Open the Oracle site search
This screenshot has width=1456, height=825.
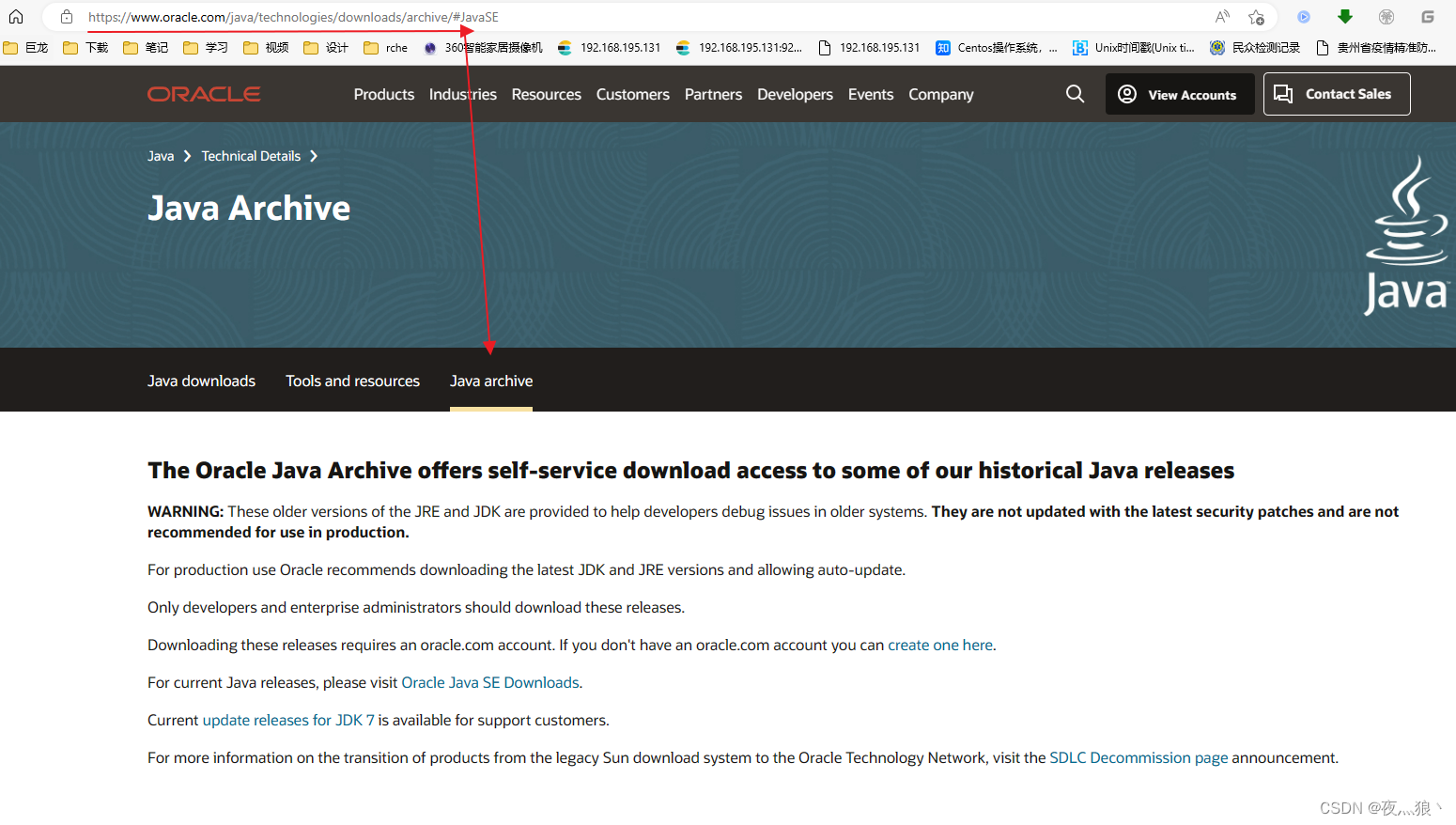pyautogui.click(x=1076, y=94)
